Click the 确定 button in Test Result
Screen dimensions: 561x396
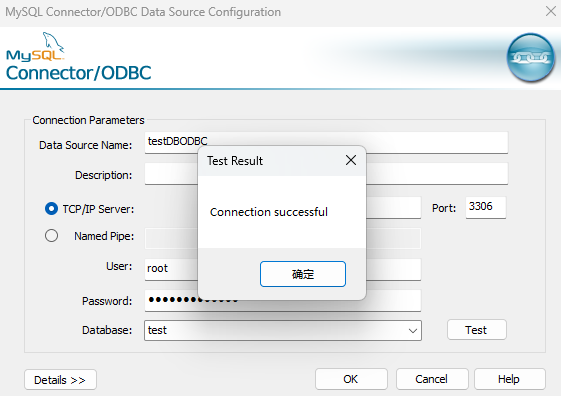point(303,274)
